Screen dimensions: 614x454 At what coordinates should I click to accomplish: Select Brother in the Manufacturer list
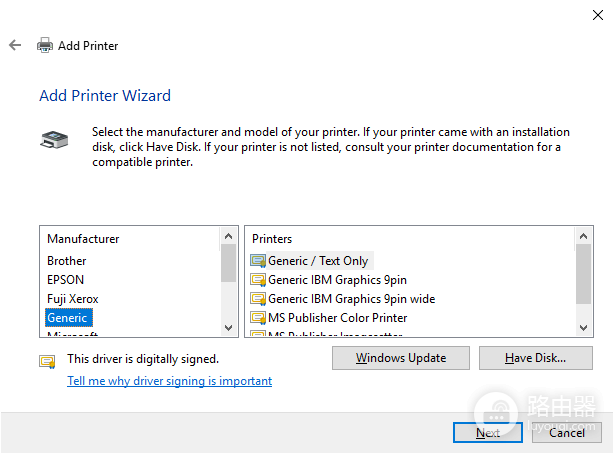tap(67, 261)
